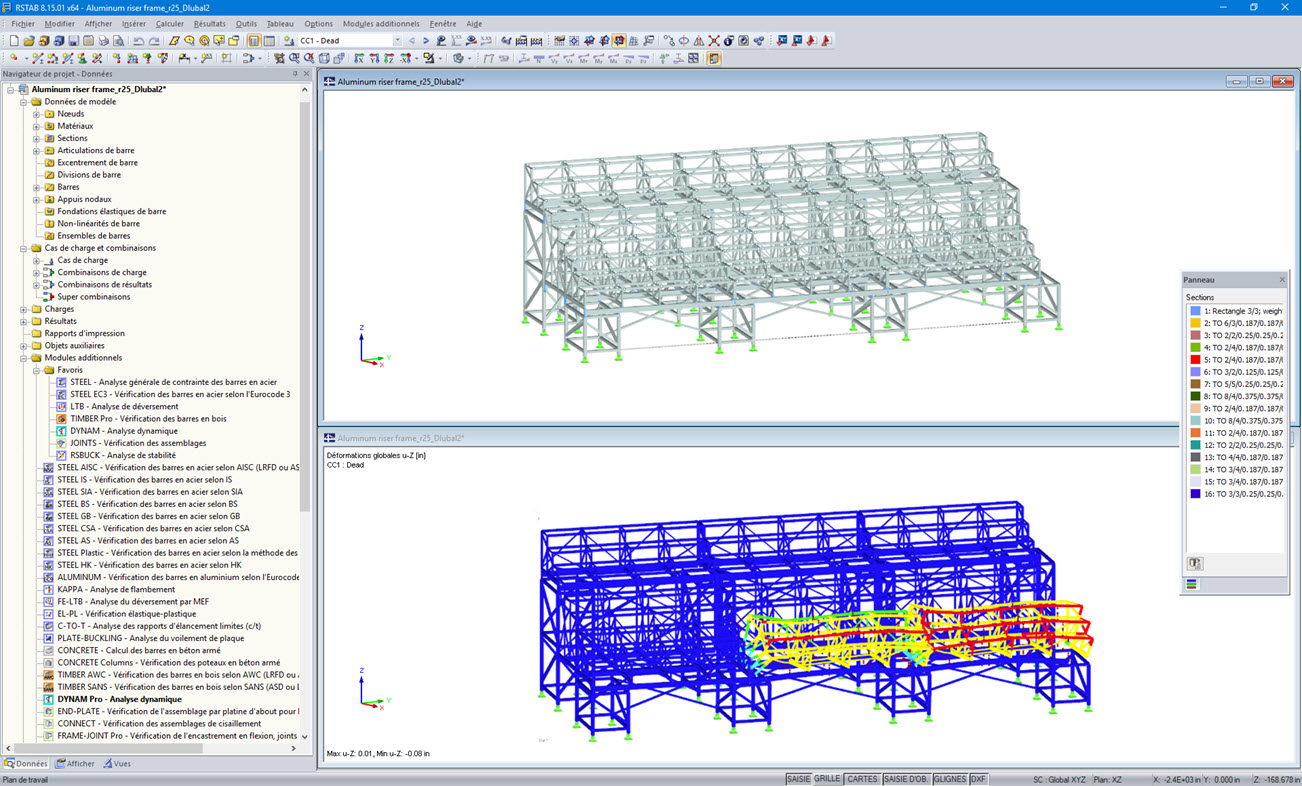The width and height of the screenshot is (1302, 786).
Task: Select Super combinaisons tree item
Action: point(94,297)
